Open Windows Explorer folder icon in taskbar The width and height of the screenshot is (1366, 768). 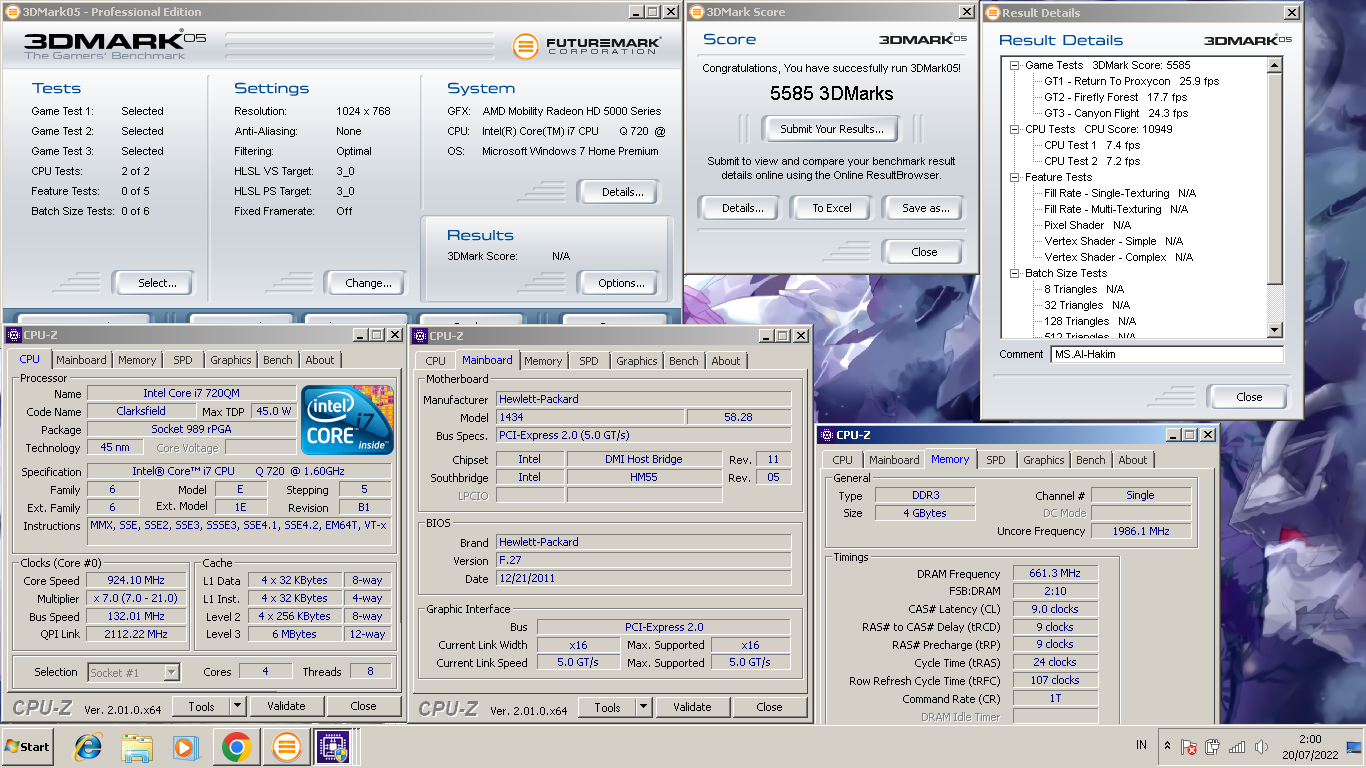pos(137,747)
